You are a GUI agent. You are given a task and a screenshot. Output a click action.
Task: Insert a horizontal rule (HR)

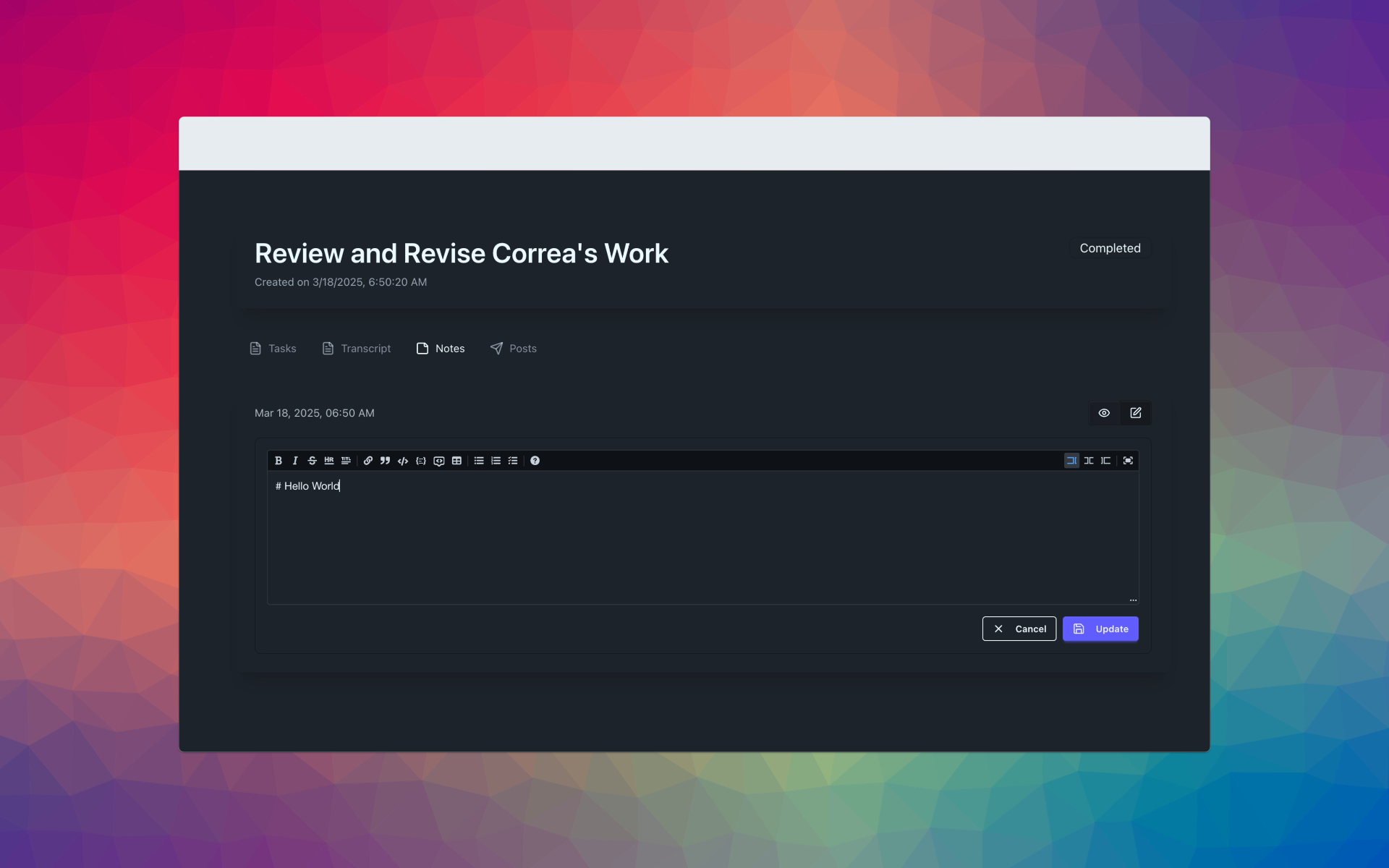click(329, 461)
